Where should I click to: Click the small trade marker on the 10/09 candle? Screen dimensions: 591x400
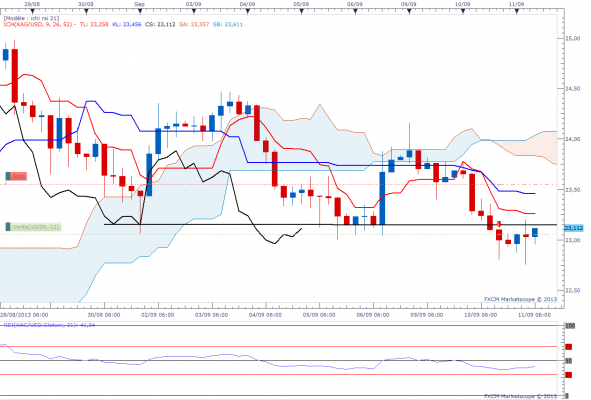point(499,224)
